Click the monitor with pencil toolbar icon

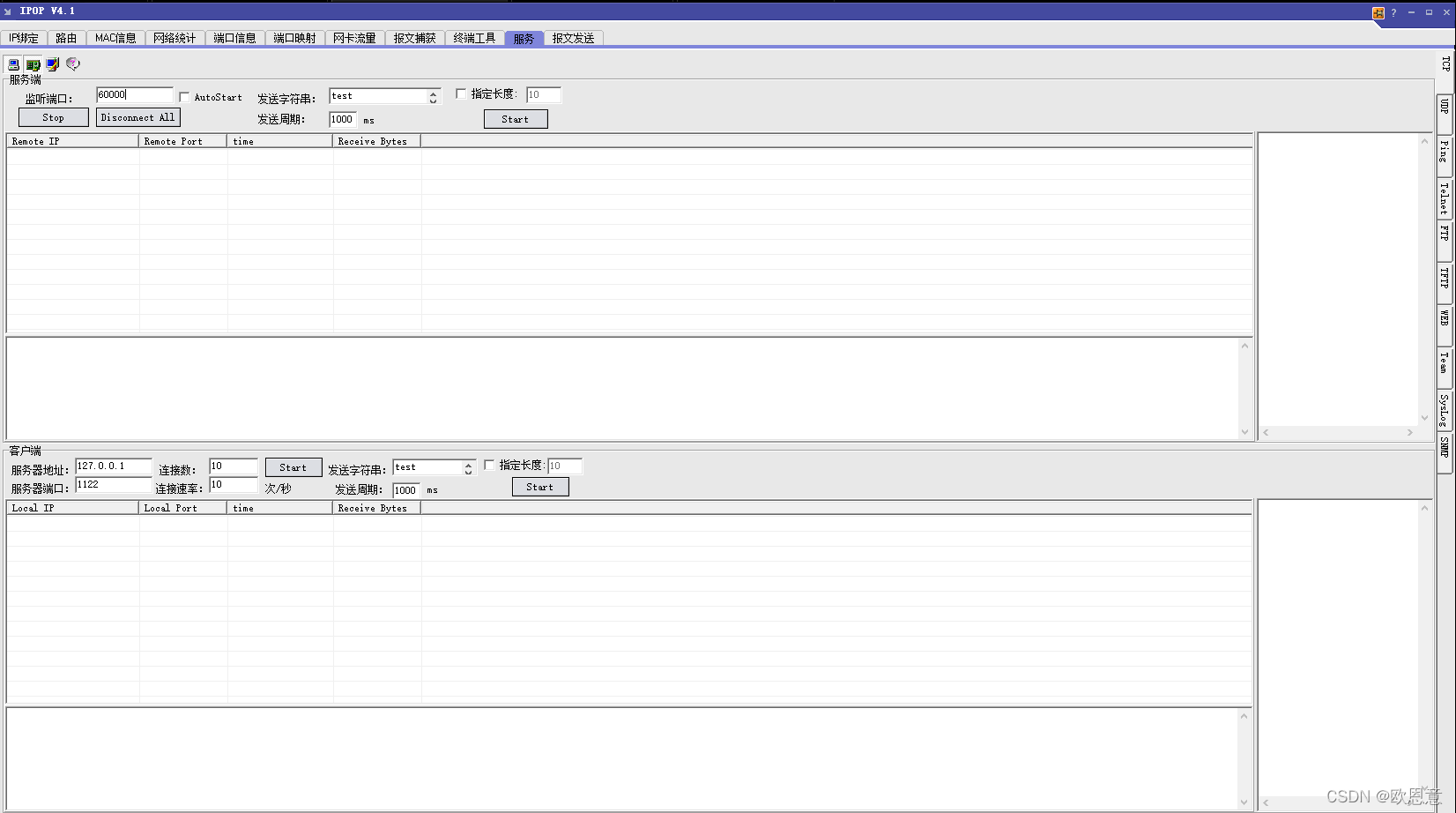53,64
